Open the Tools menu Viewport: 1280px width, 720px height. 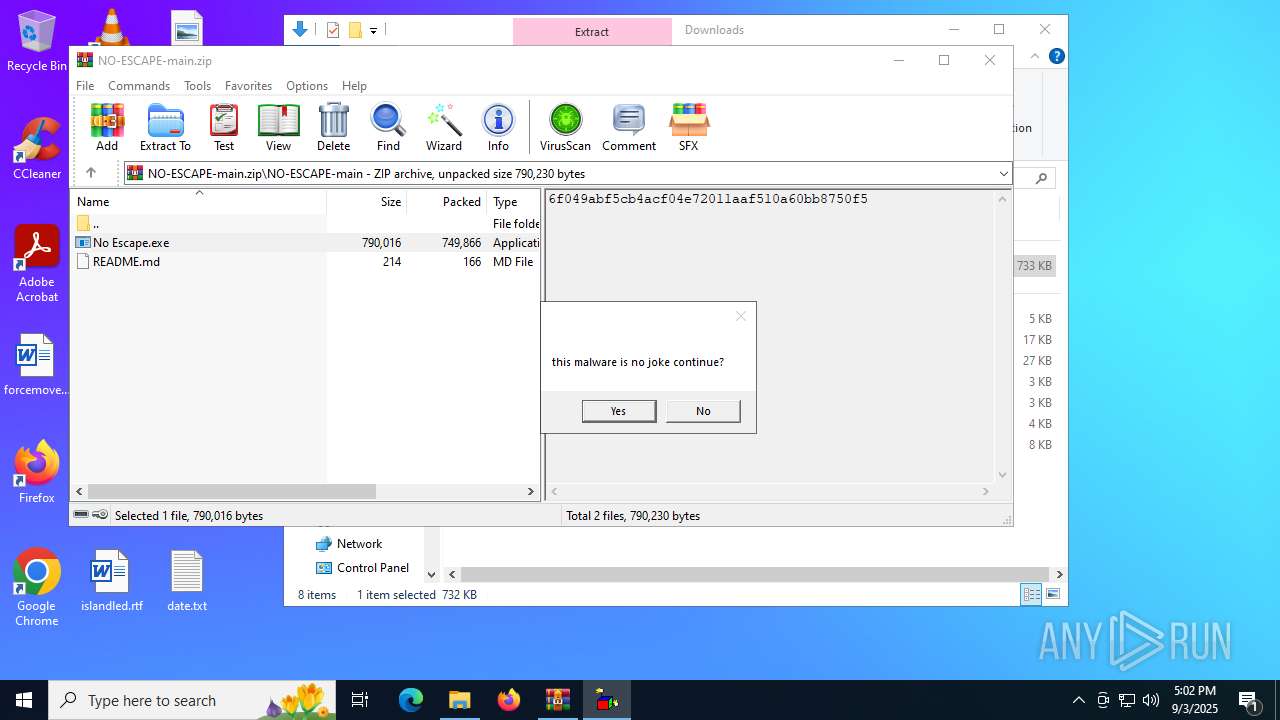click(x=197, y=86)
